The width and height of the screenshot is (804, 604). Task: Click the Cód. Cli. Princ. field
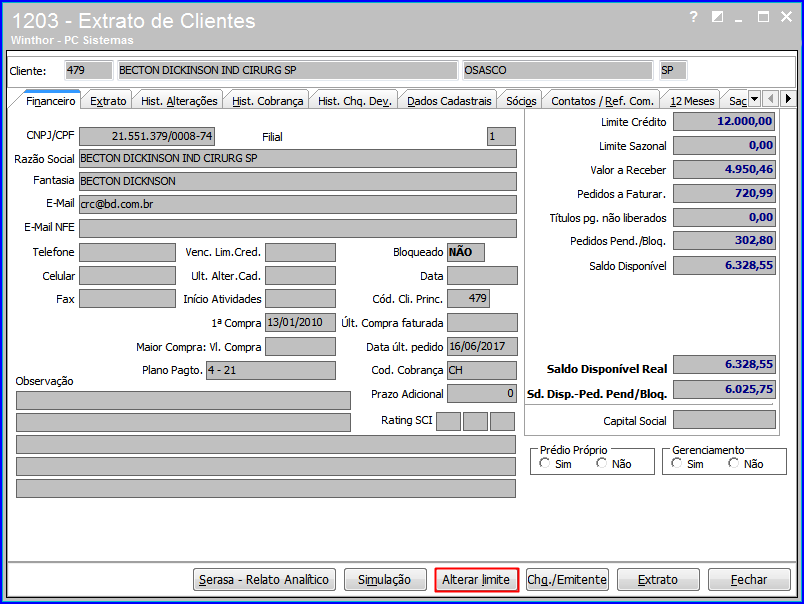[x=469, y=298]
